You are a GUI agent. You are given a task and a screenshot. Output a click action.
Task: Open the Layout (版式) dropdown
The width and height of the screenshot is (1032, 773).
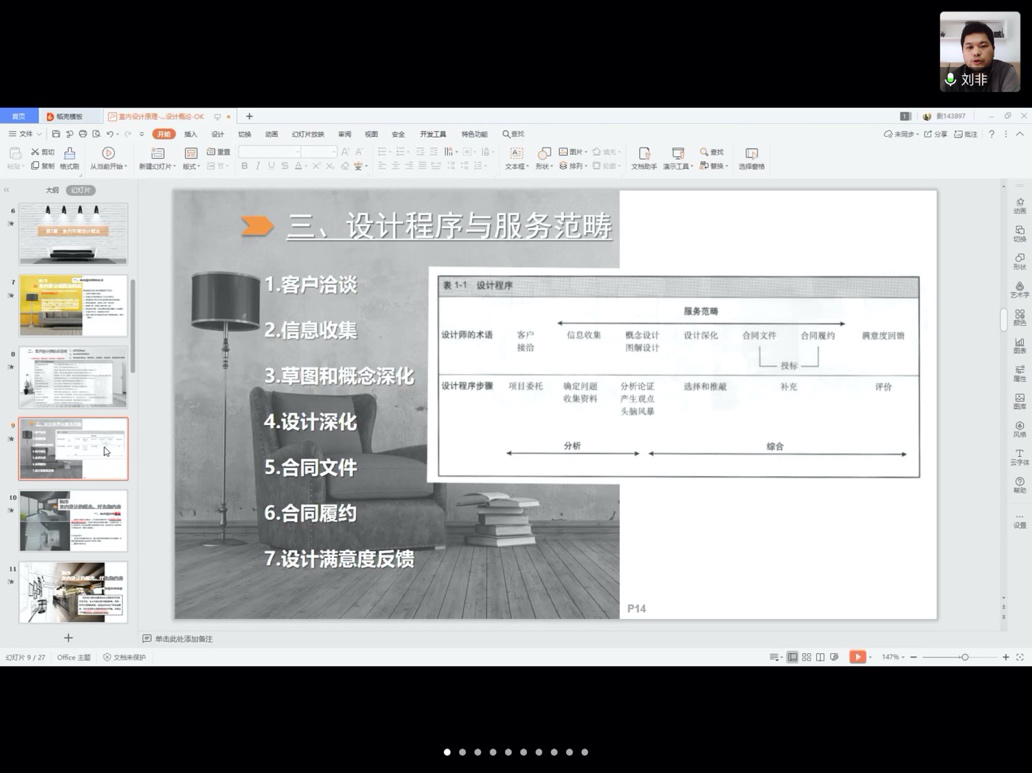(190, 167)
